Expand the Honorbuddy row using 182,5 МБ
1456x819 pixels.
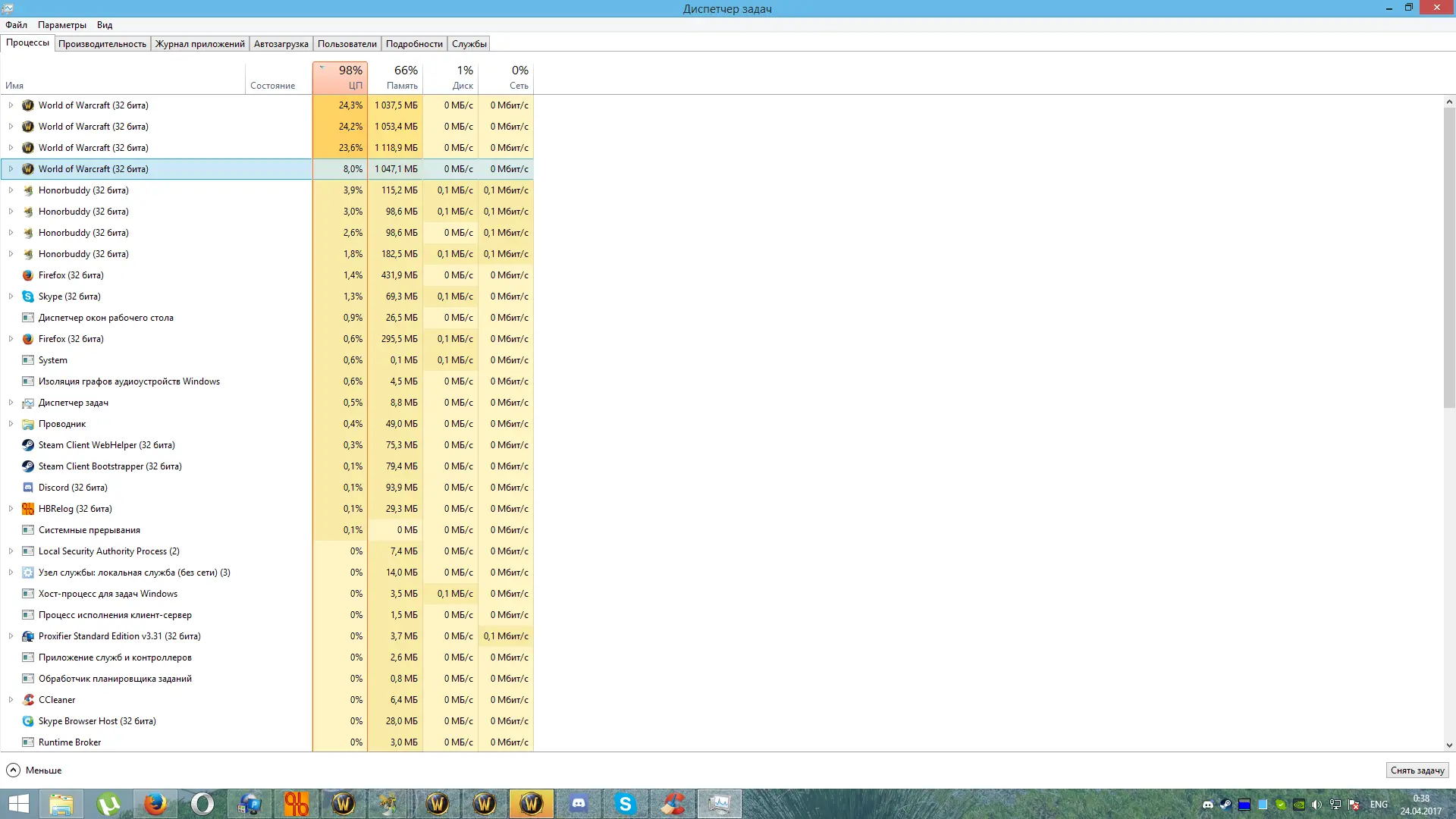click(x=11, y=254)
